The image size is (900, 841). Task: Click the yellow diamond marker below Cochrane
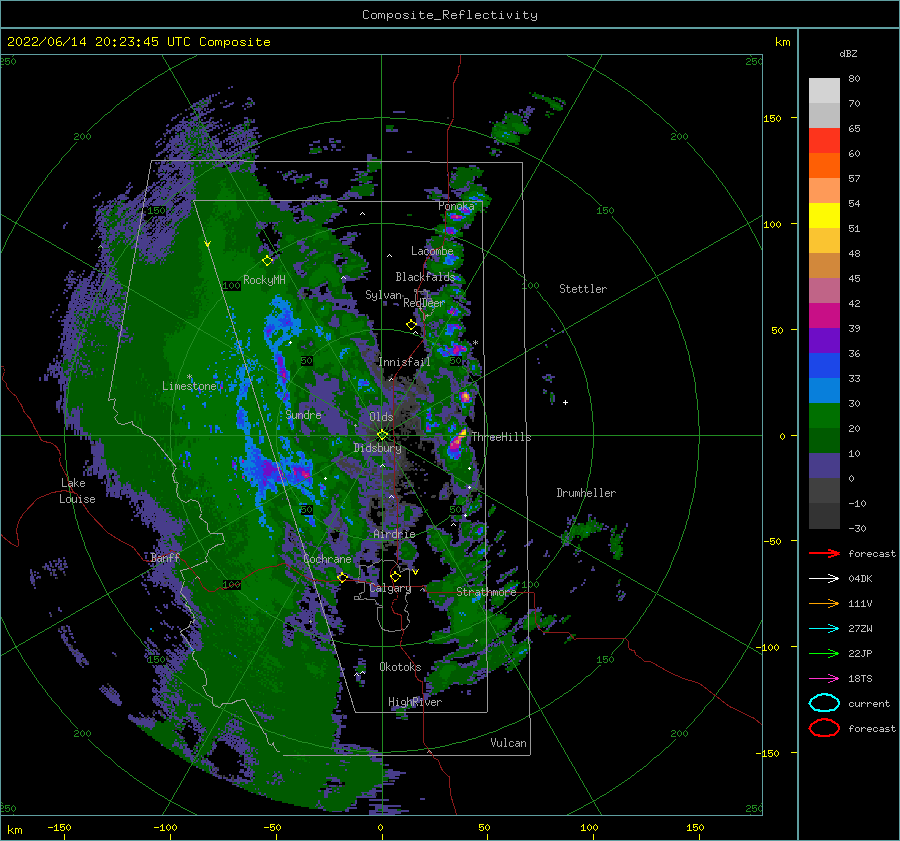click(x=343, y=577)
